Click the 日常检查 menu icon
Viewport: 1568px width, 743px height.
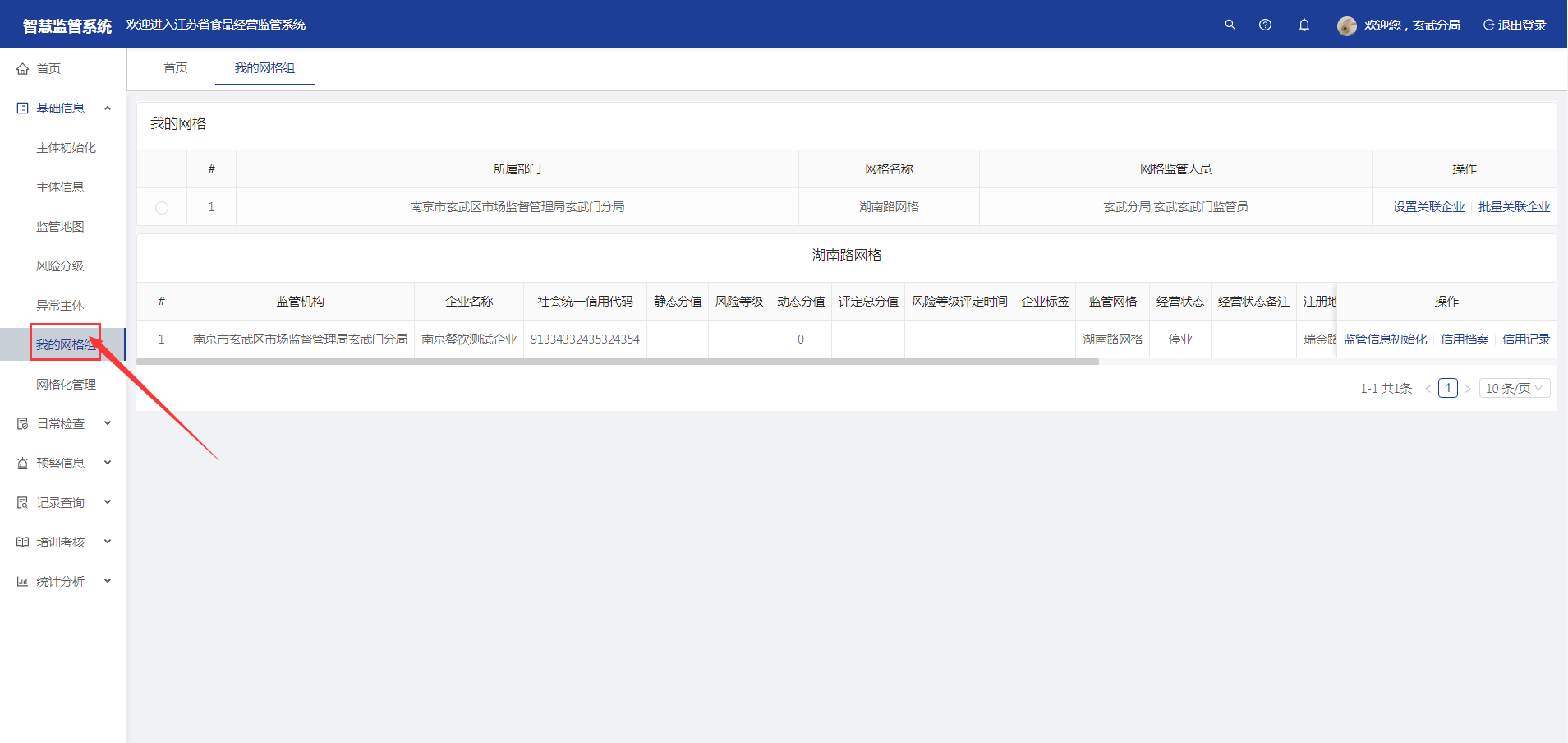pos(23,424)
